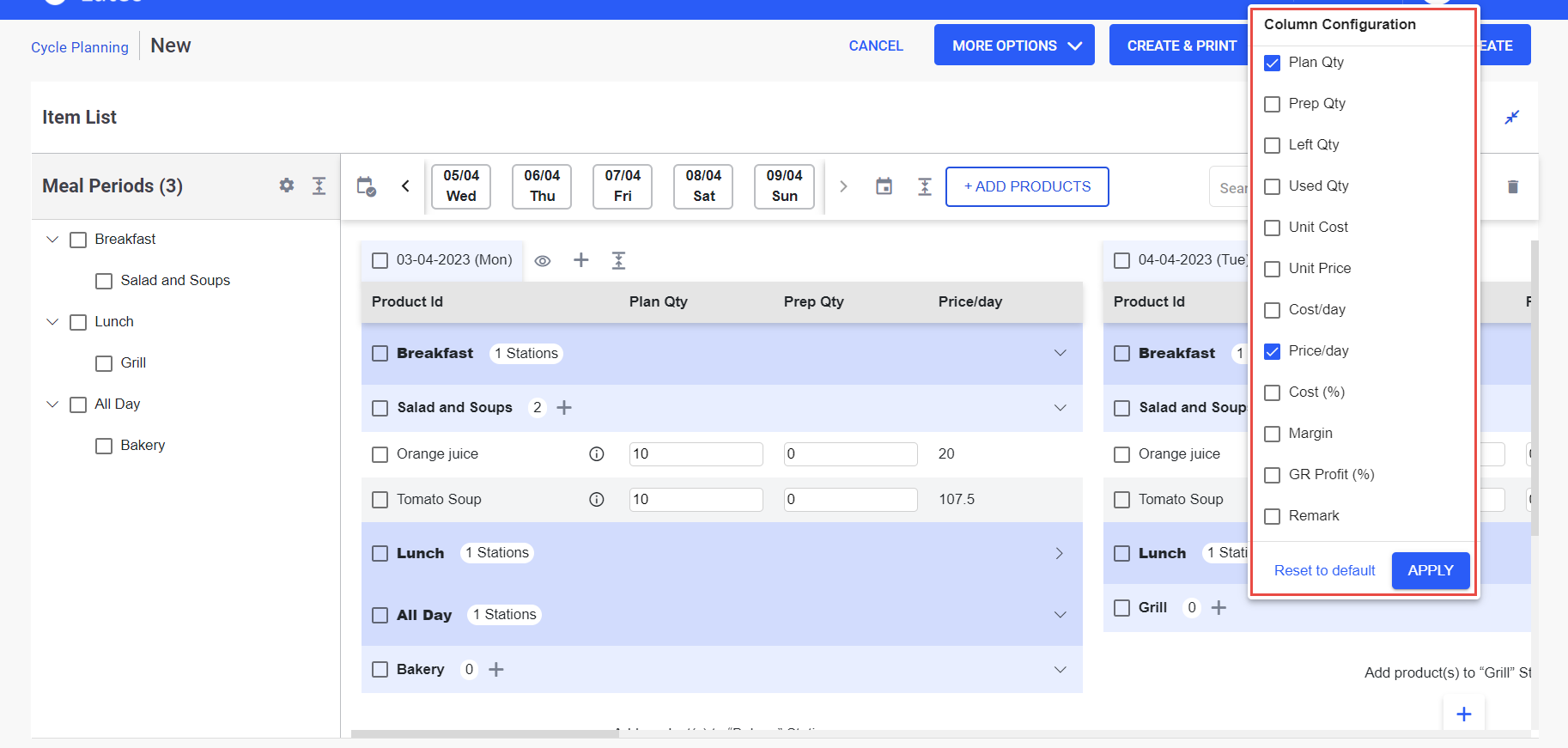Image resolution: width=1568 pixels, height=748 pixels.
Task: Uncheck Plan Qty column
Action: pyautogui.click(x=1273, y=63)
